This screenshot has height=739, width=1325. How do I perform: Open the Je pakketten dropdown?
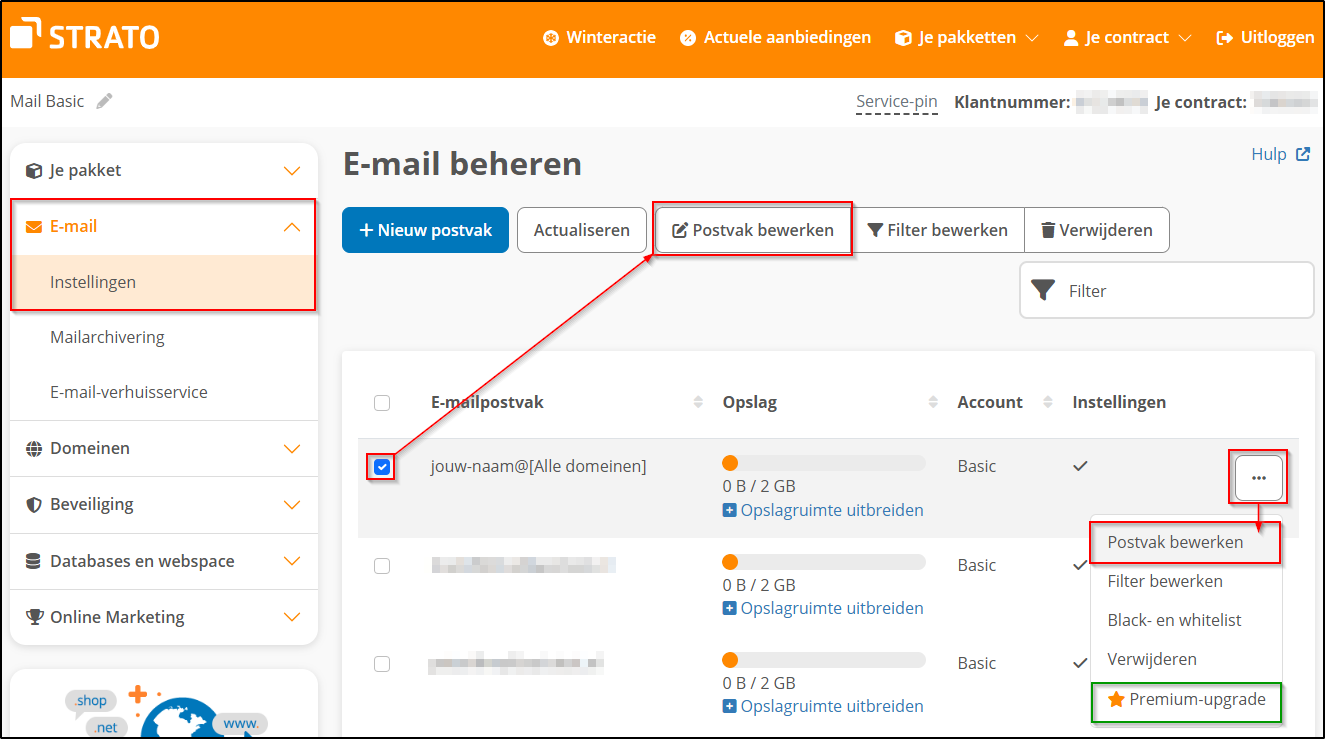coord(966,37)
